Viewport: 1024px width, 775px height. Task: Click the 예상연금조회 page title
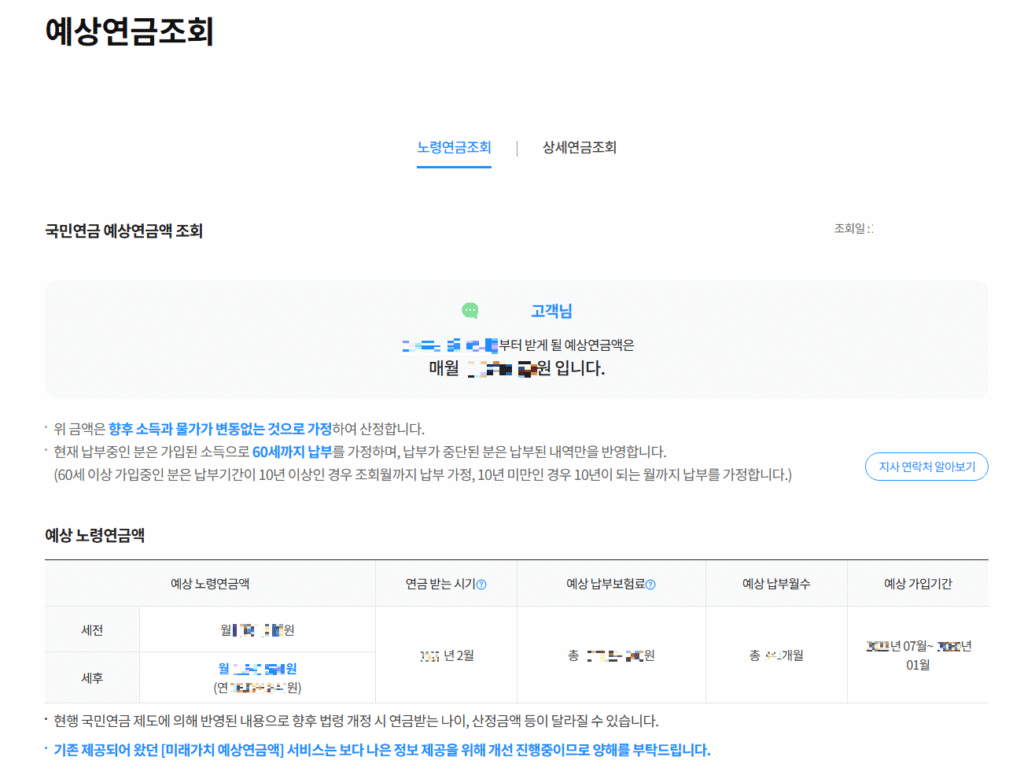pos(129,31)
